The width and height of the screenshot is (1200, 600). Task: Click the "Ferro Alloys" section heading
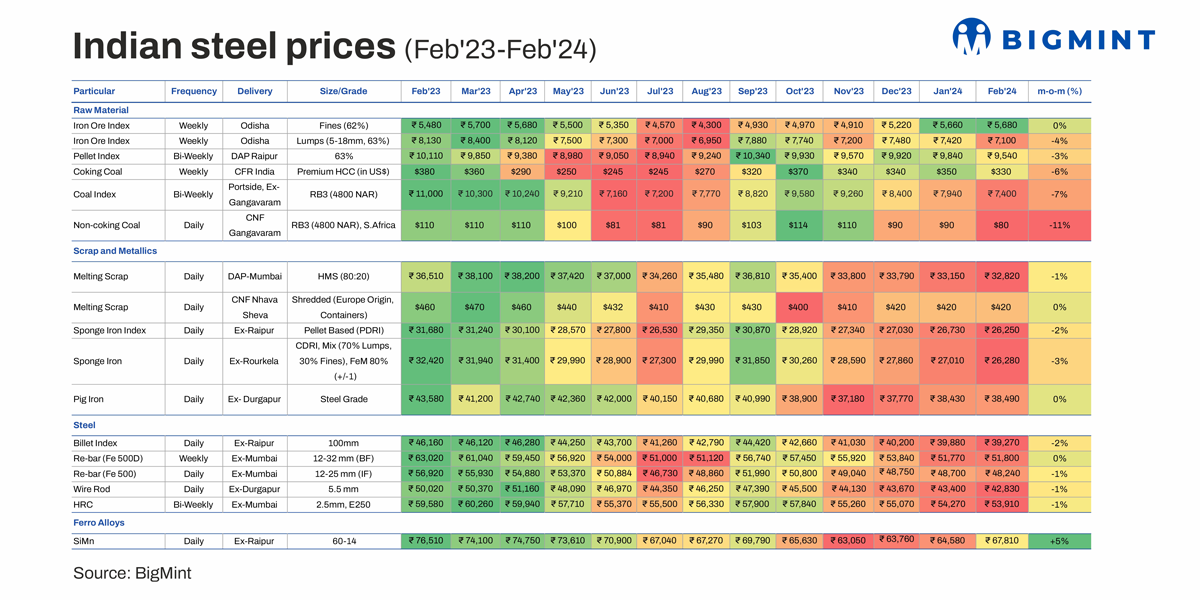tap(99, 522)
